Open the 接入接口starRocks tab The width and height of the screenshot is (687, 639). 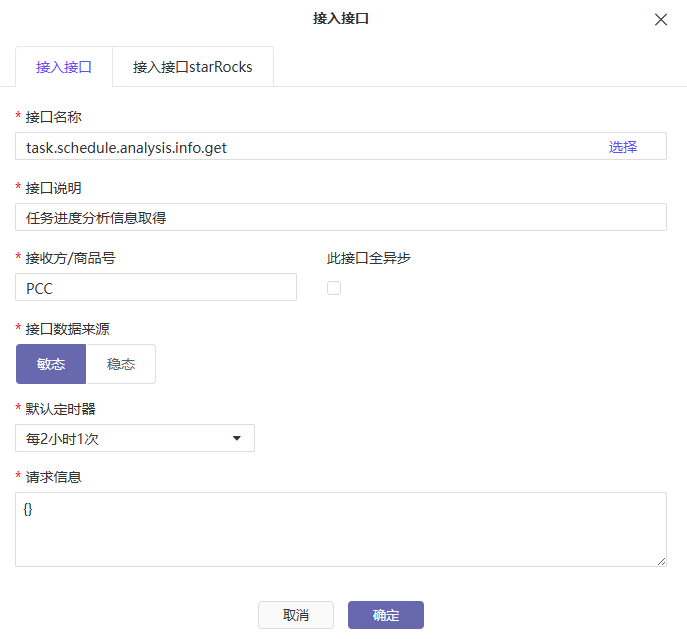193,67
